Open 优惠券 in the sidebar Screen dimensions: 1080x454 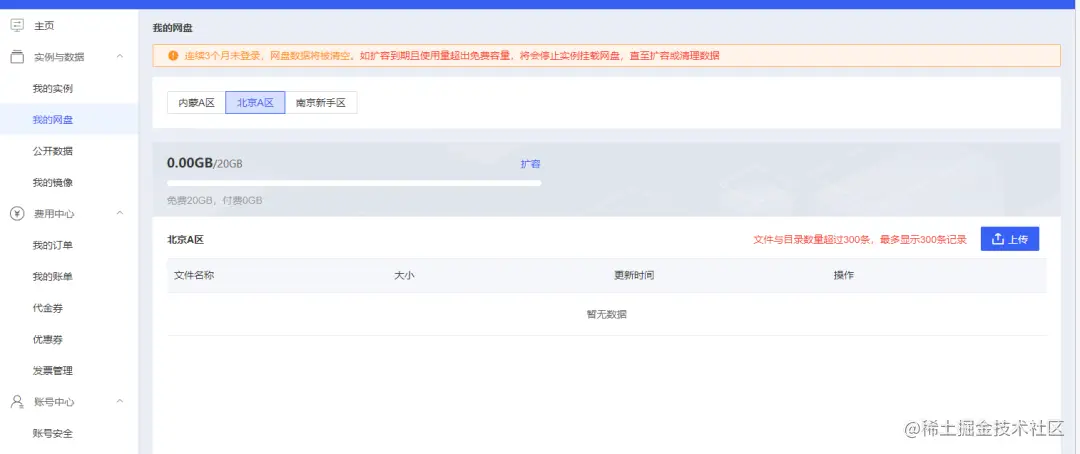[x=48, y=340]
